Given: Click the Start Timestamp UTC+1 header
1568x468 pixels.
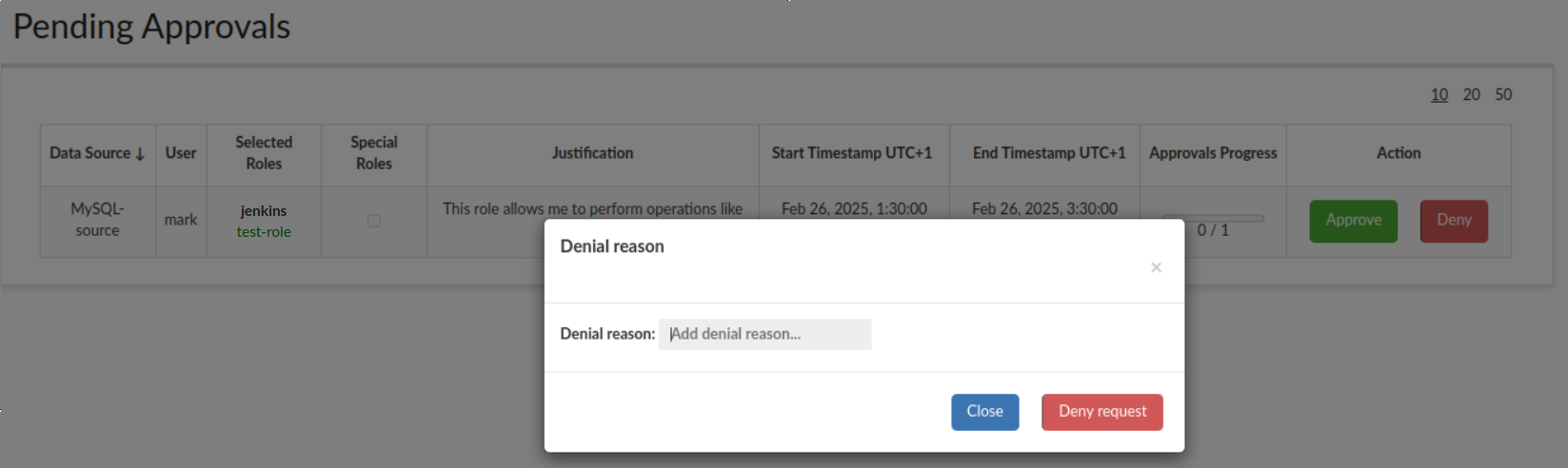Looking at the screenshot, I should pyautogui.click(x=852, y=153).
